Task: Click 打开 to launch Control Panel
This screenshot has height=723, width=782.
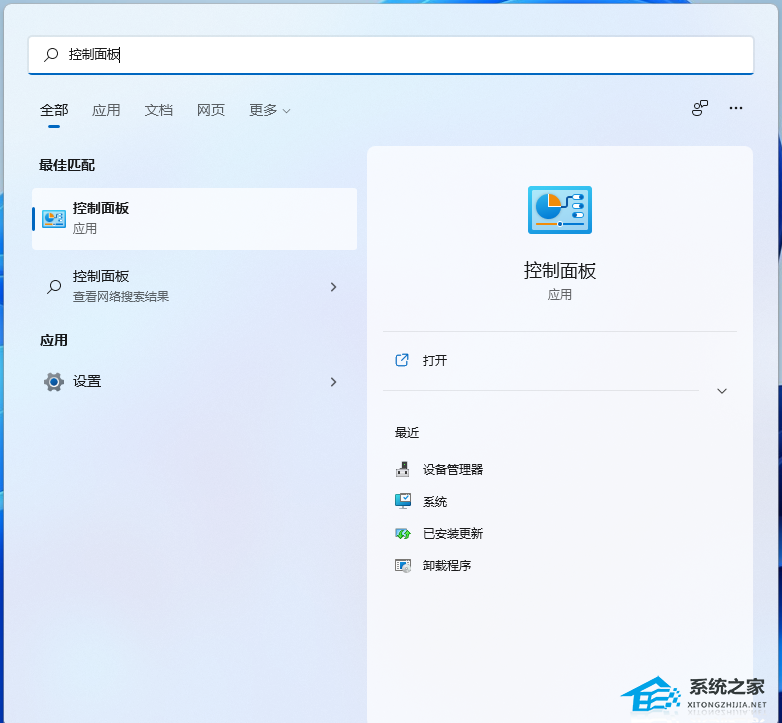Action: pos(435,360)
